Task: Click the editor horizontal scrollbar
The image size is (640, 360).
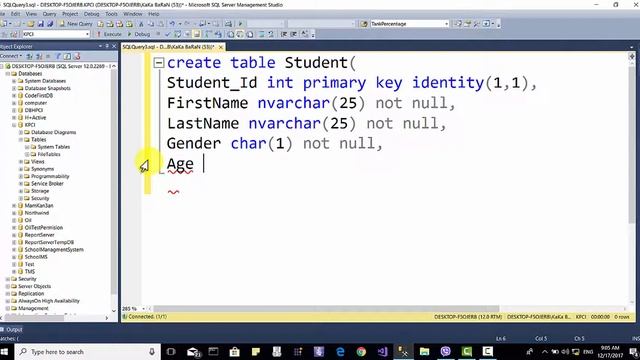Action: coord(326,309)
